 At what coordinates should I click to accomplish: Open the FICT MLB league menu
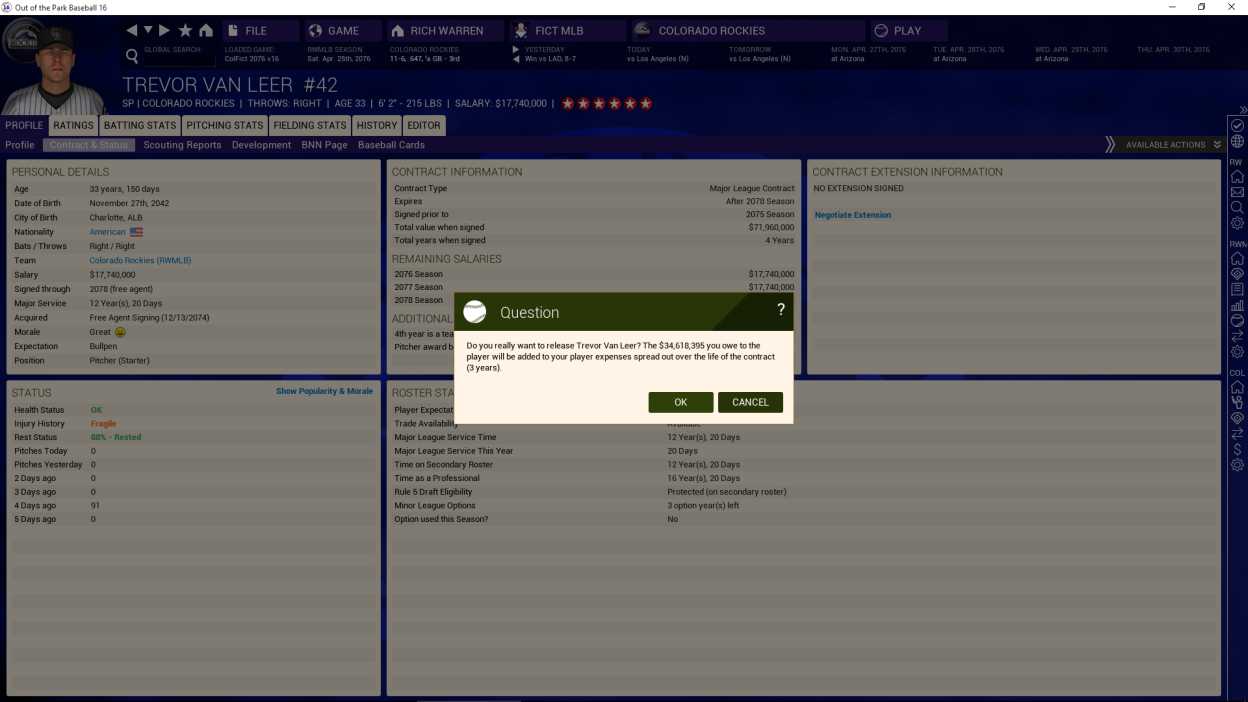567,31
